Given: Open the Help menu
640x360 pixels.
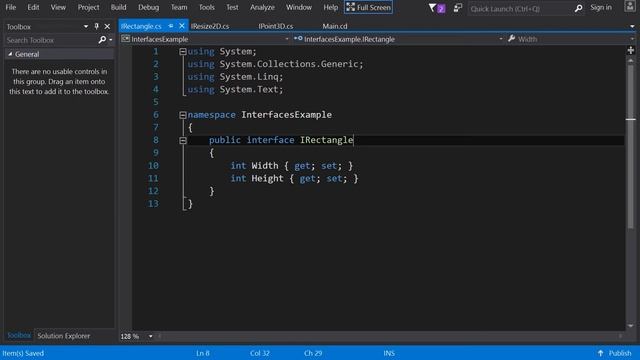Looking at the screenshot, I should coord(331,7).
